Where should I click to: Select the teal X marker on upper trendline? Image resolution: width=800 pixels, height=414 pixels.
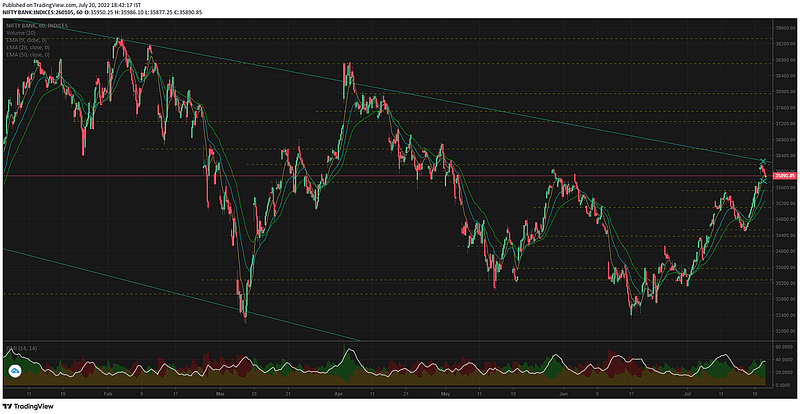click(763, 162)
